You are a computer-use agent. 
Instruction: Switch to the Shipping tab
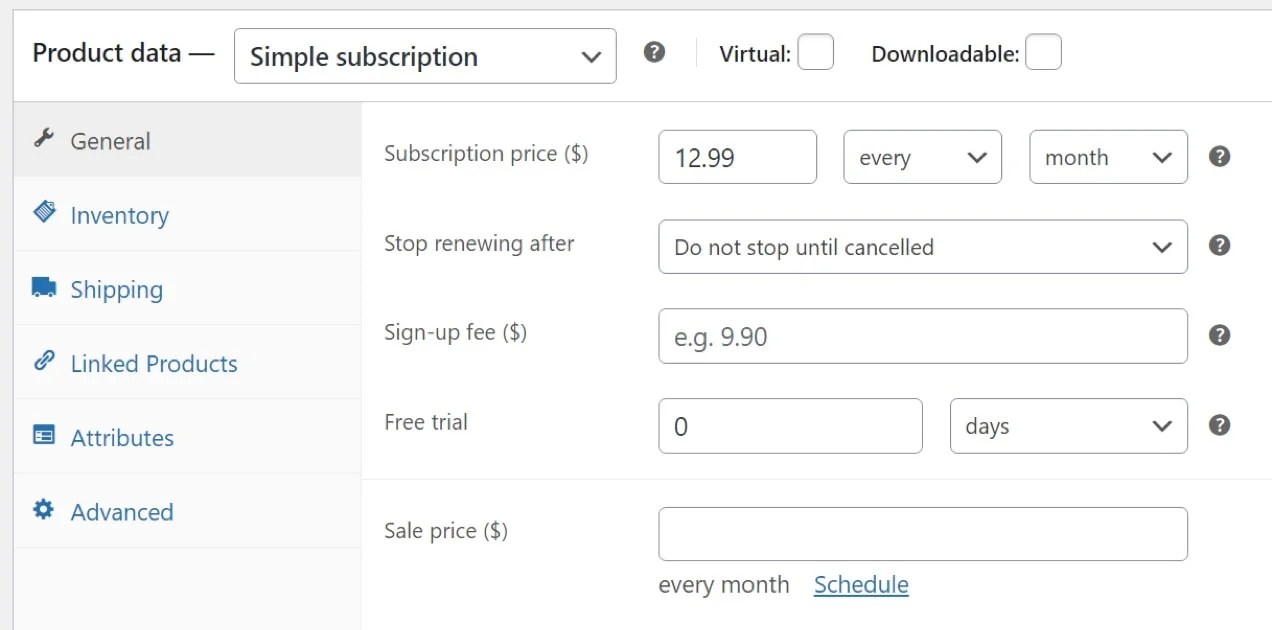coord(117,288)
